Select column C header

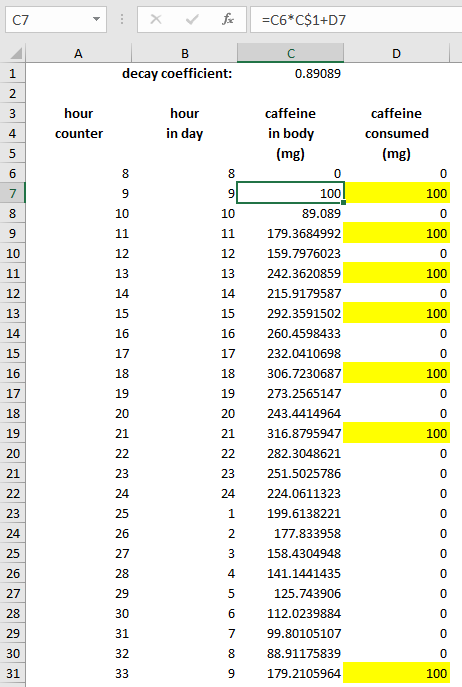point(291,53)
